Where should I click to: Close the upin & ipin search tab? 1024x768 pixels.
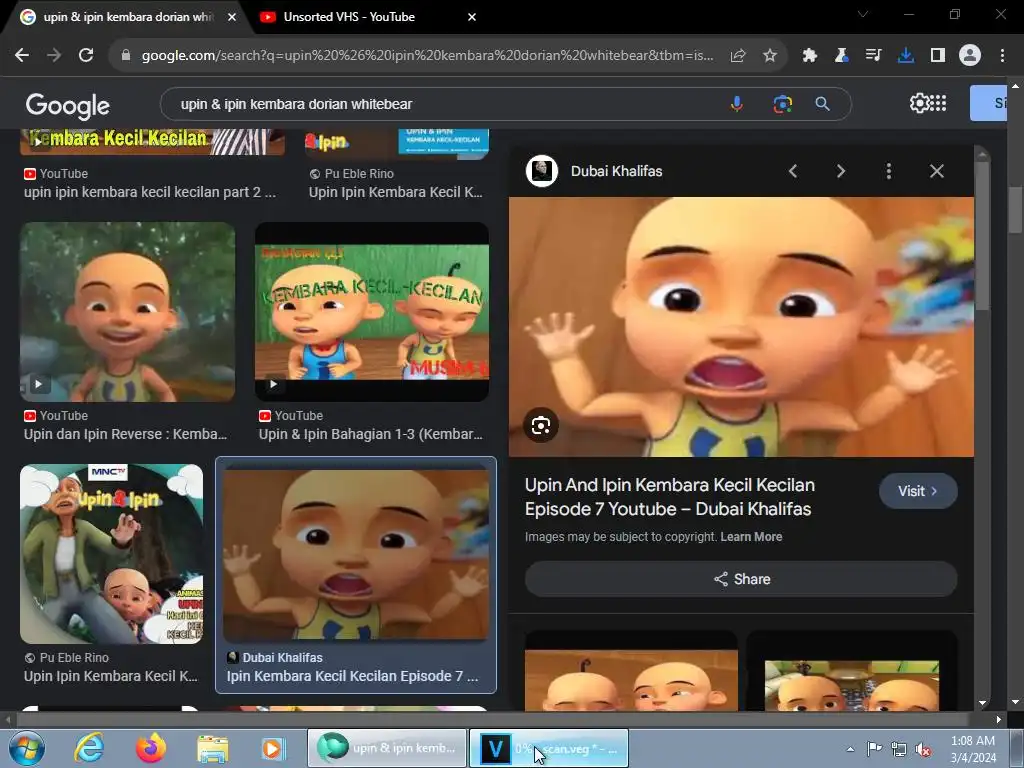pos(232,17)
